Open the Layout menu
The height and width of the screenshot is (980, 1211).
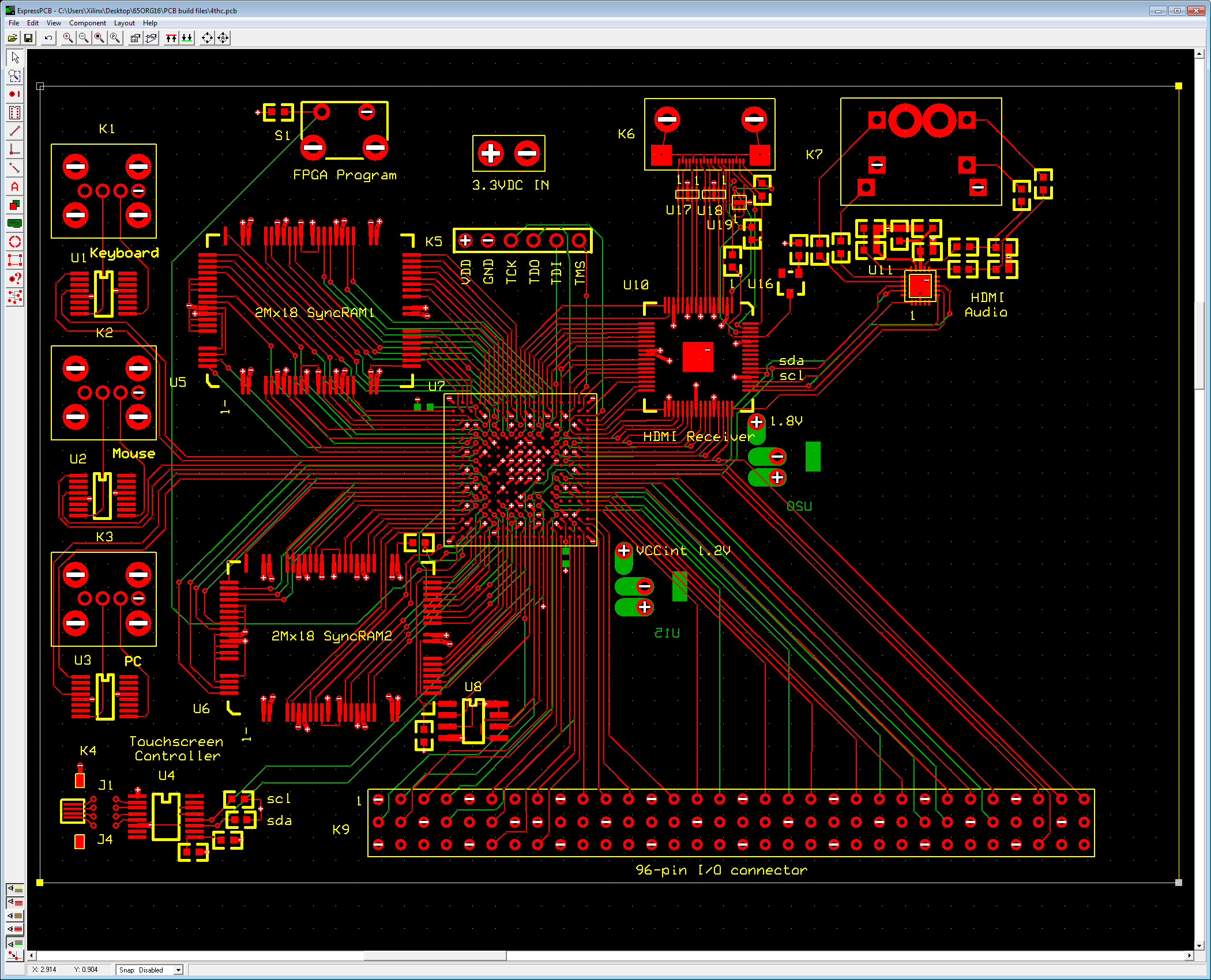click(124, 23)
